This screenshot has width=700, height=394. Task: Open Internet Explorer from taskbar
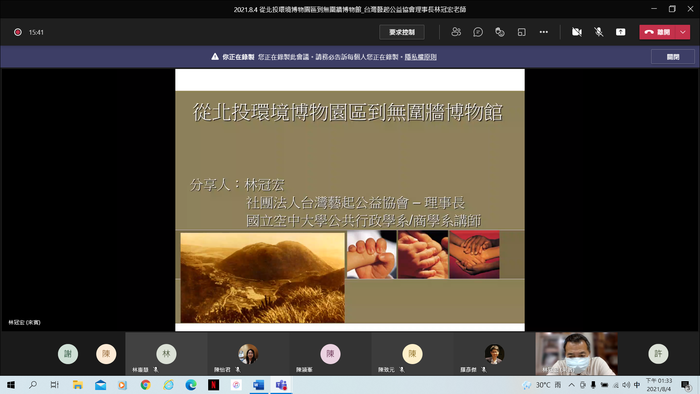(x=168, y=385)
